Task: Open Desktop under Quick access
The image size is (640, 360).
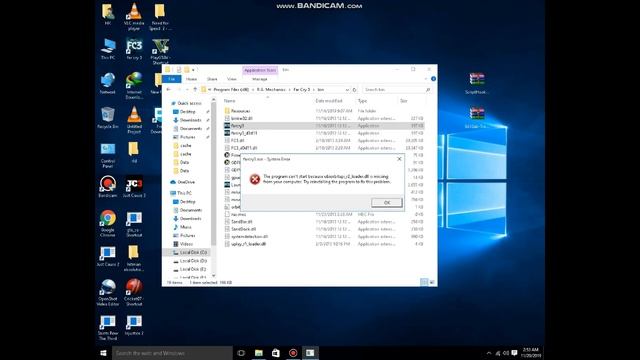Action: tap(188, 111)
